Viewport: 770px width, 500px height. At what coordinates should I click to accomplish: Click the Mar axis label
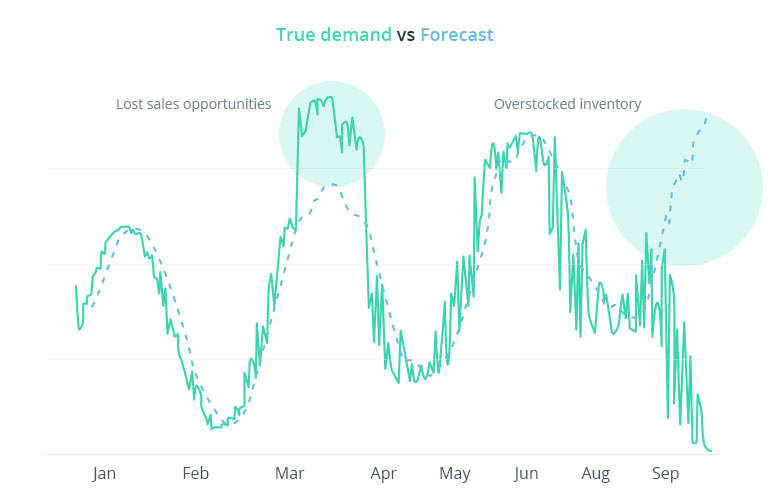[x=289, y=473]
